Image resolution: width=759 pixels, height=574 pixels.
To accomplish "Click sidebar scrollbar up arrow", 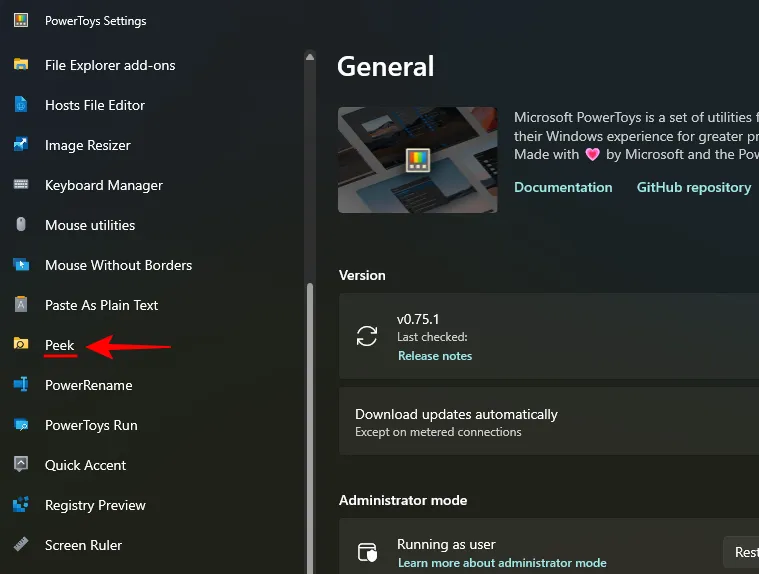I will click(310, 57).
